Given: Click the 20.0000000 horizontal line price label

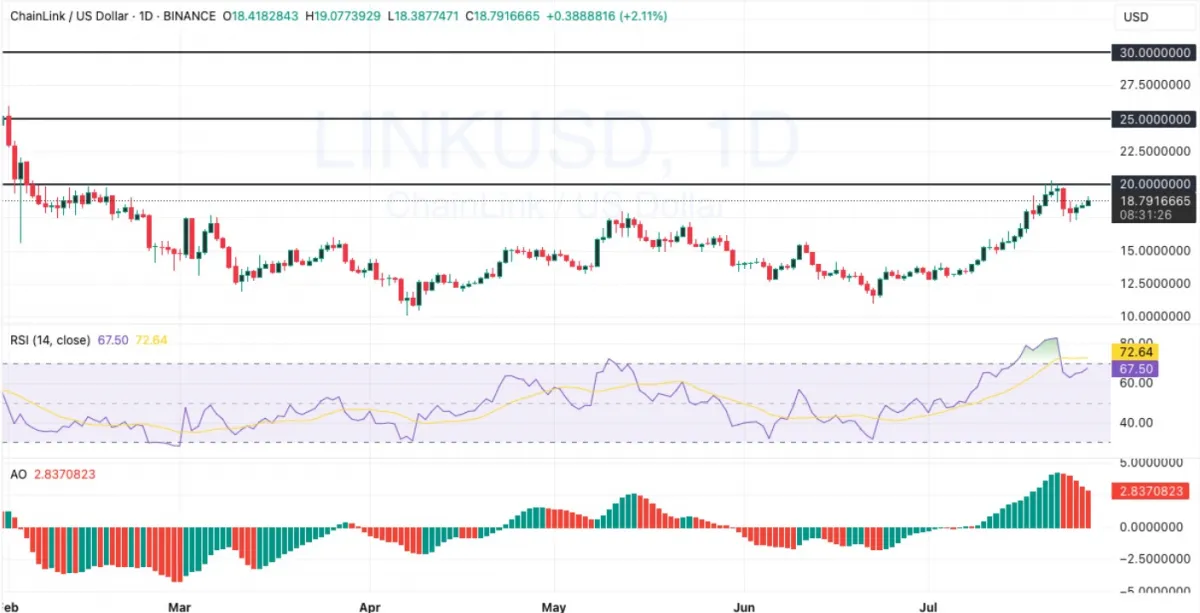Looking at the screenshot, I should [x=1152, y=185].
